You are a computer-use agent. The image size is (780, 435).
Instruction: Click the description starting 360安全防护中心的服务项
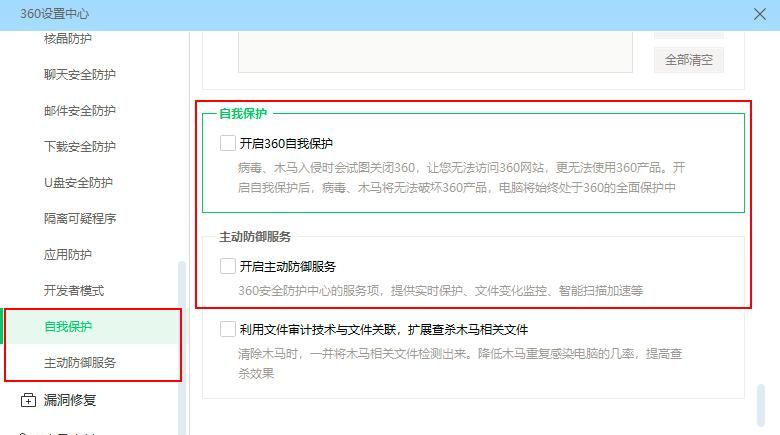440,291
